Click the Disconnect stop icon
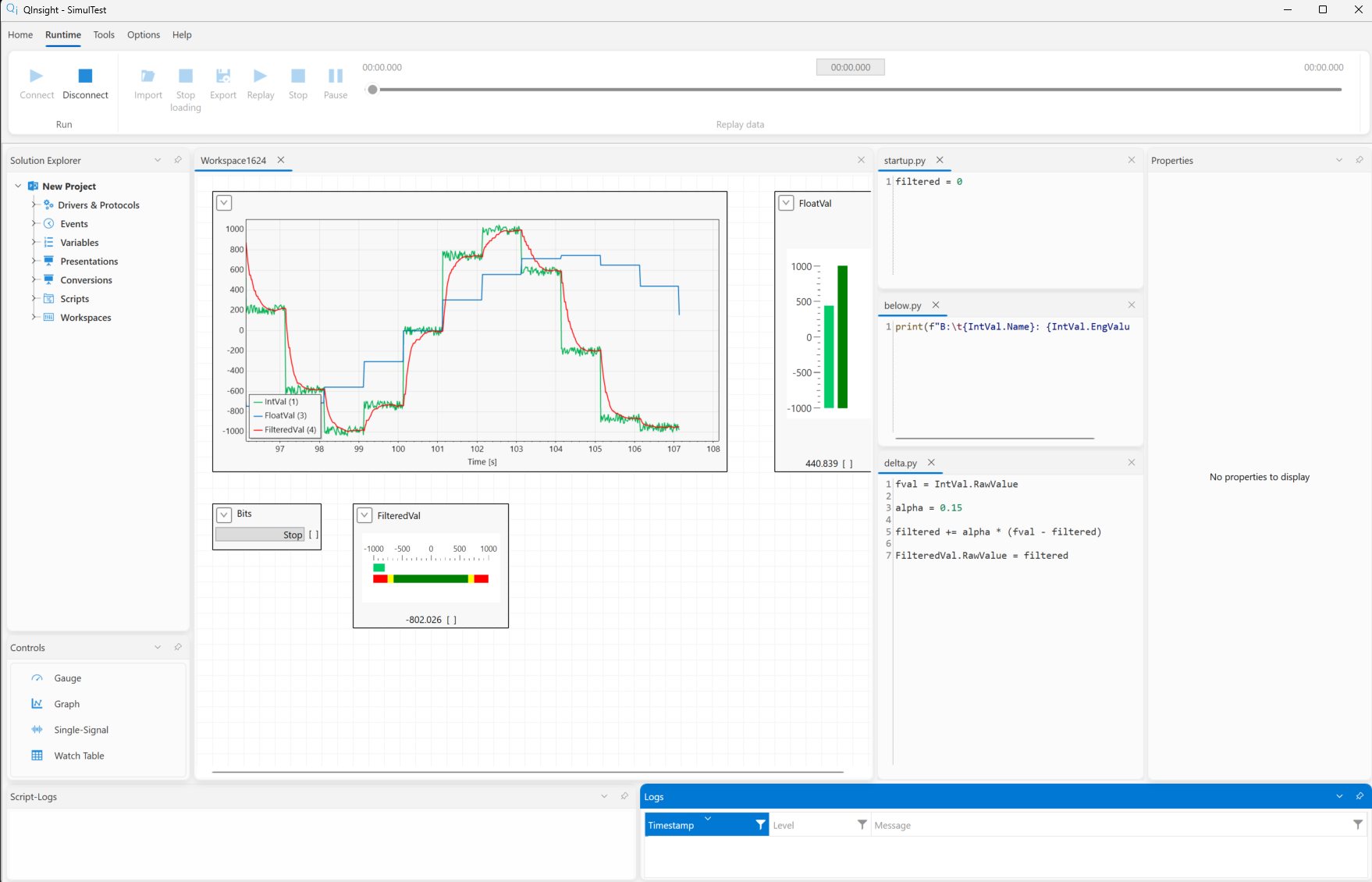This screenshot has height=882, width=1372. (86, 76)
